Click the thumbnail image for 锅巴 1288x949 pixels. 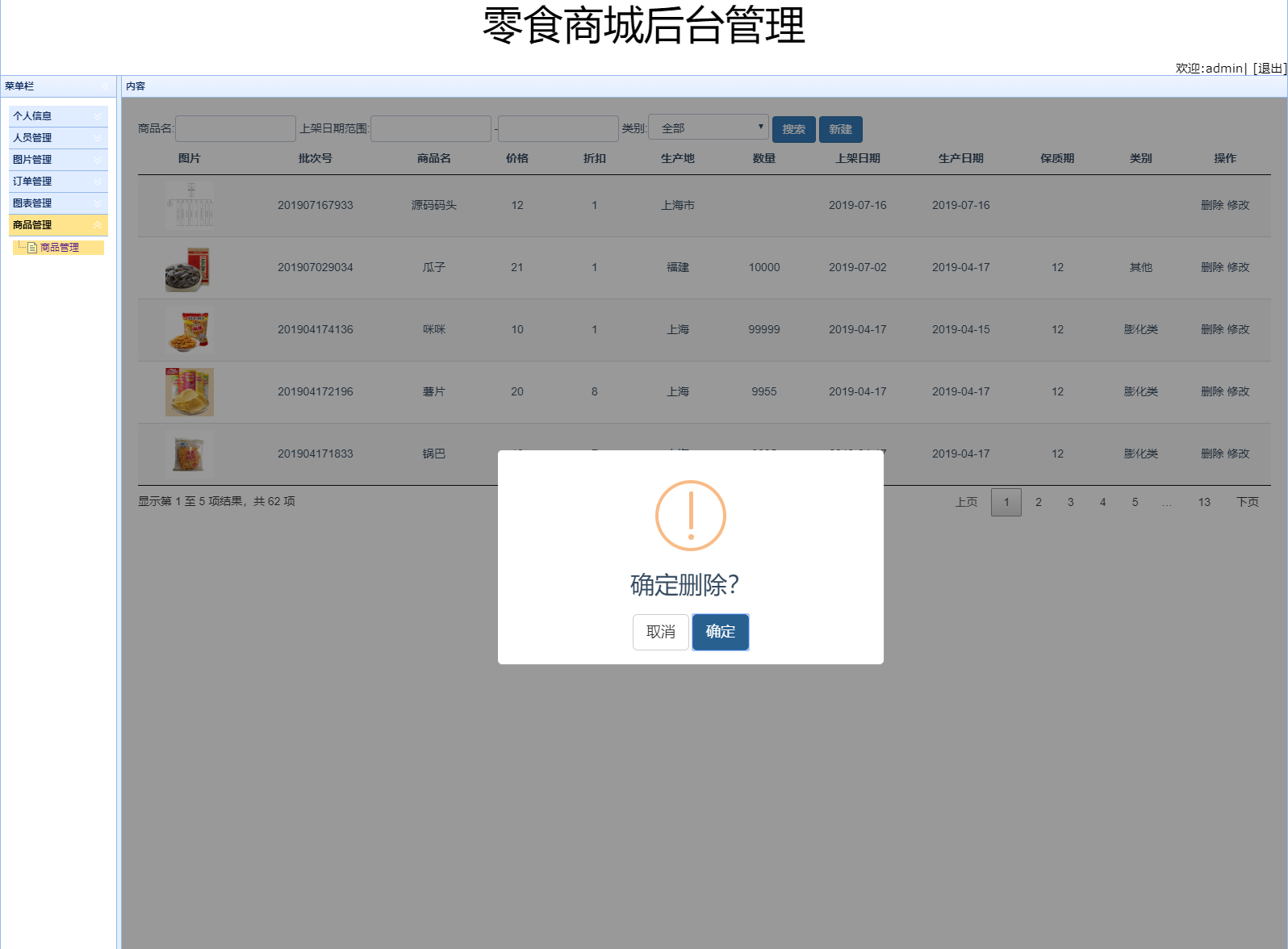coord(190,454)
